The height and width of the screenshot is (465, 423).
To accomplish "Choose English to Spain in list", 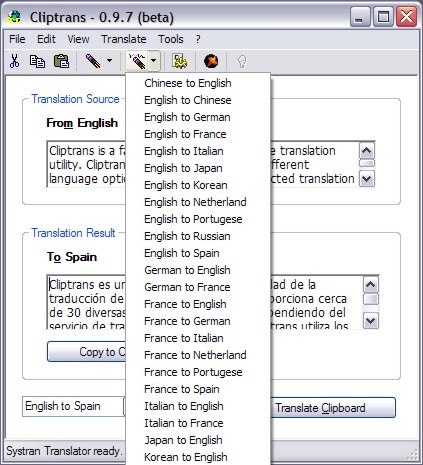I will click(x=198, y=253).
